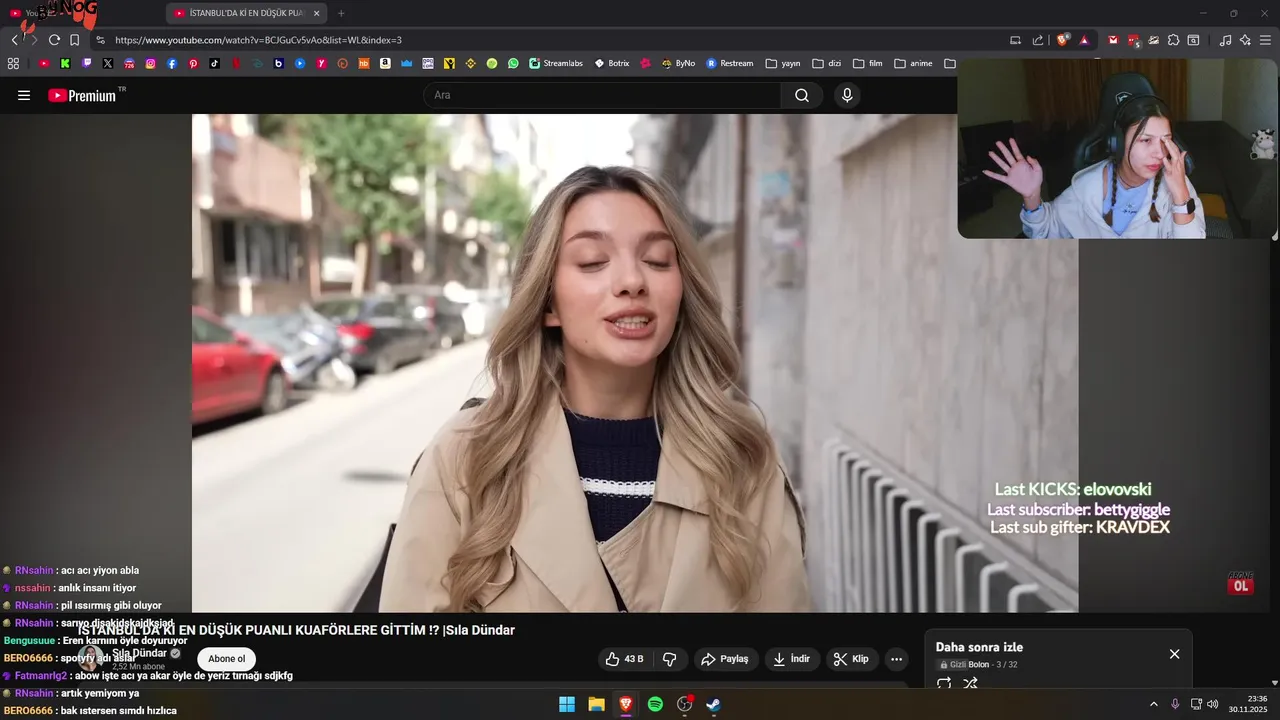The image size is (1280, 720).
Task: Expand the yayın bookmarks folder
Action: (783, 63)
